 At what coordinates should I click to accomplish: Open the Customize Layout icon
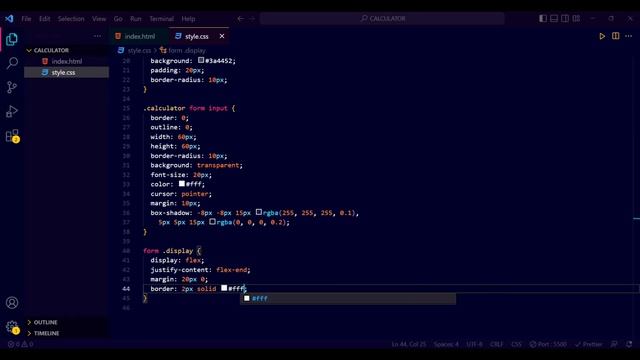click(x=576, y=18)
